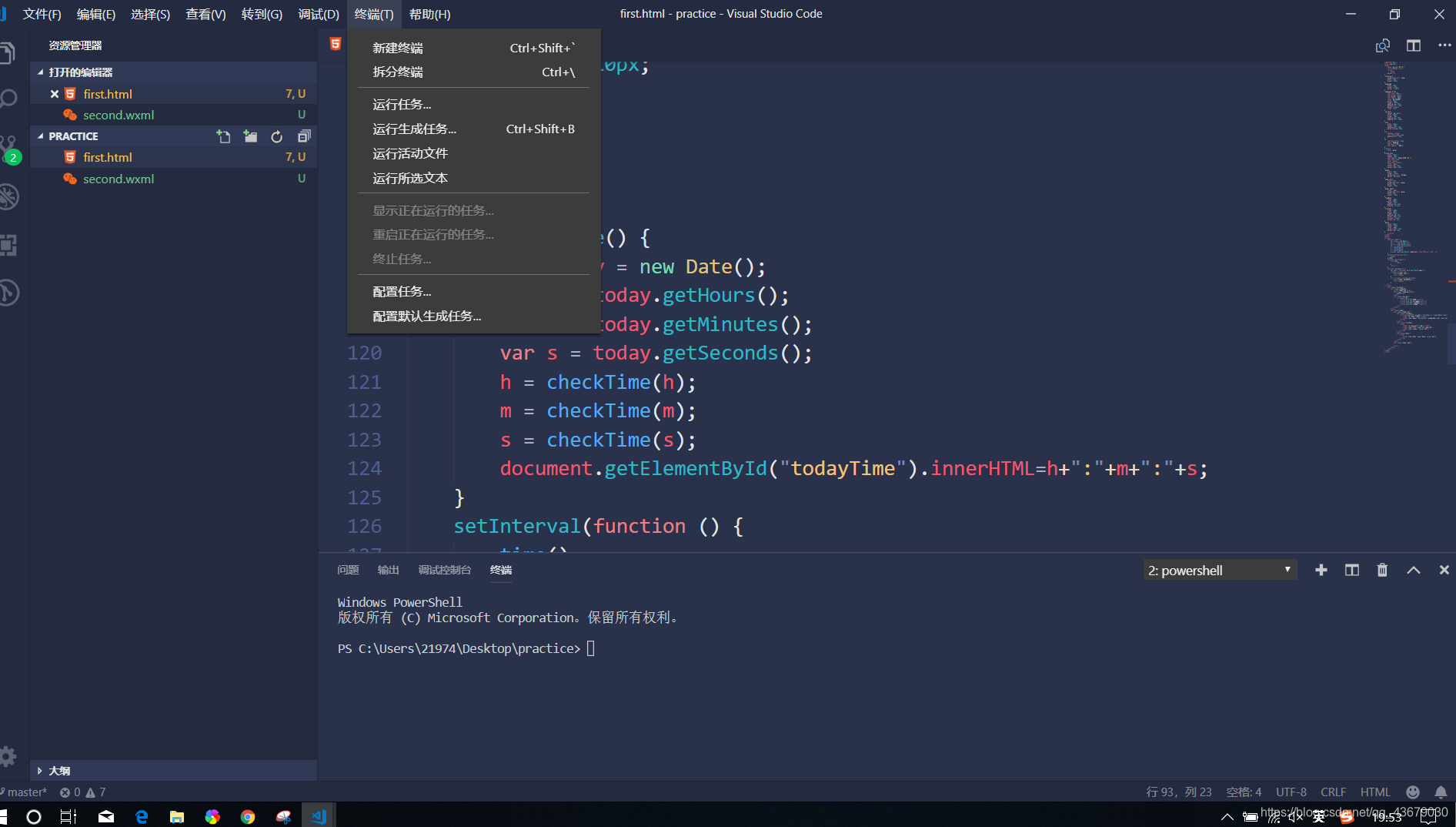Select second.wxml in open editors list
The height and width of the screenshot is (827, 1456).
(x=173, y=115)
